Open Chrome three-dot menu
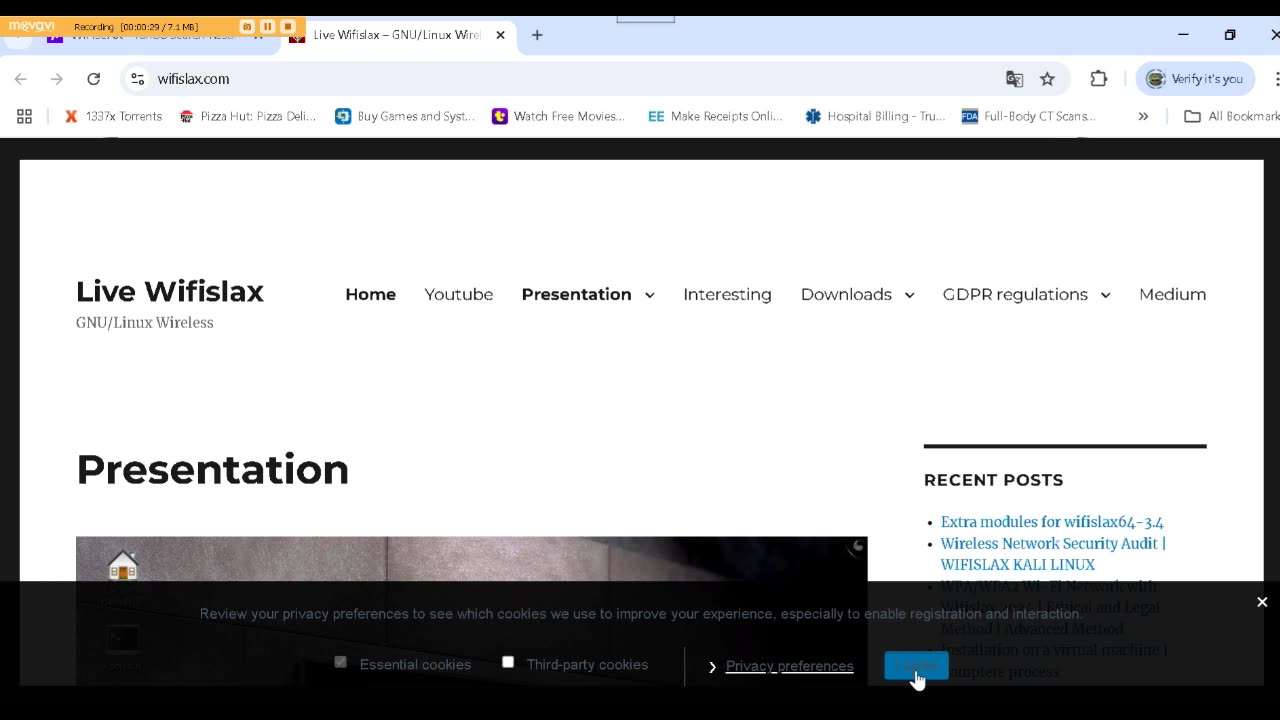Screen dimensions: 1280x720 point(1275,79)
